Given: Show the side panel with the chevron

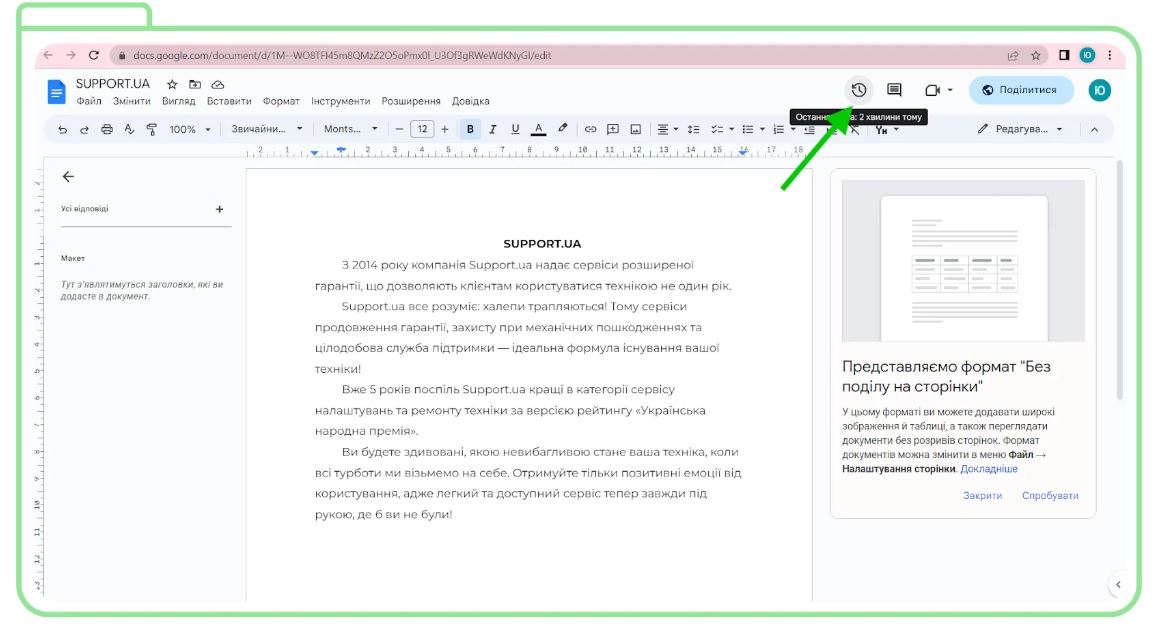Looking at the screenshot, I should (x=1118, y=585).
